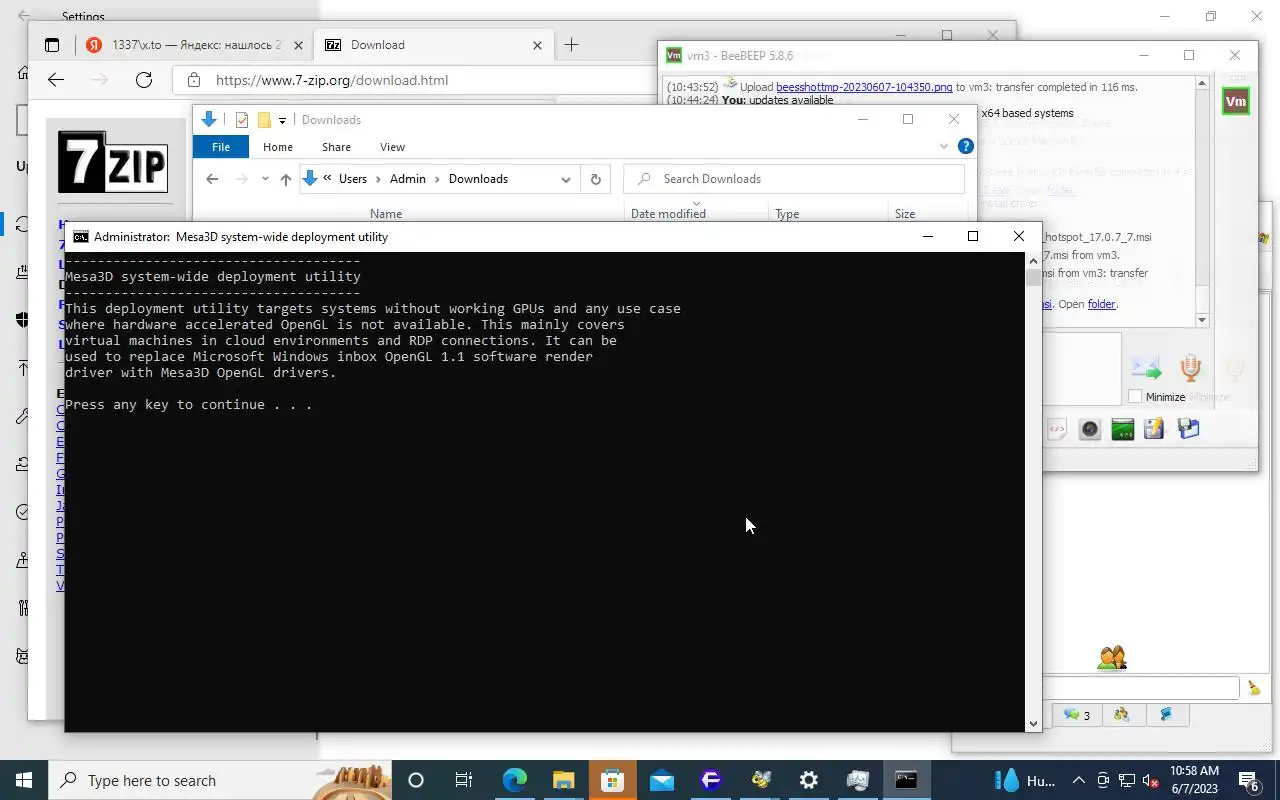Screen dimensions: 1280x800
Task: Click the Date modified column header in Explorer
Action: click(x=668, y=213)
